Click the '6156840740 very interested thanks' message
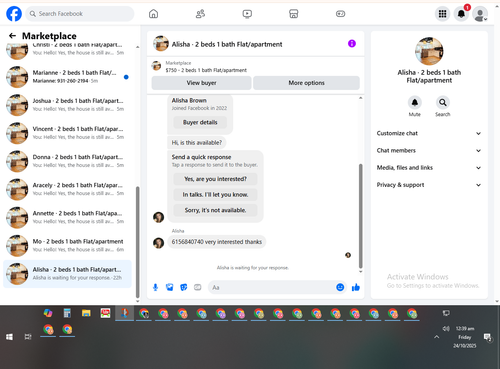 coord(217,242)
